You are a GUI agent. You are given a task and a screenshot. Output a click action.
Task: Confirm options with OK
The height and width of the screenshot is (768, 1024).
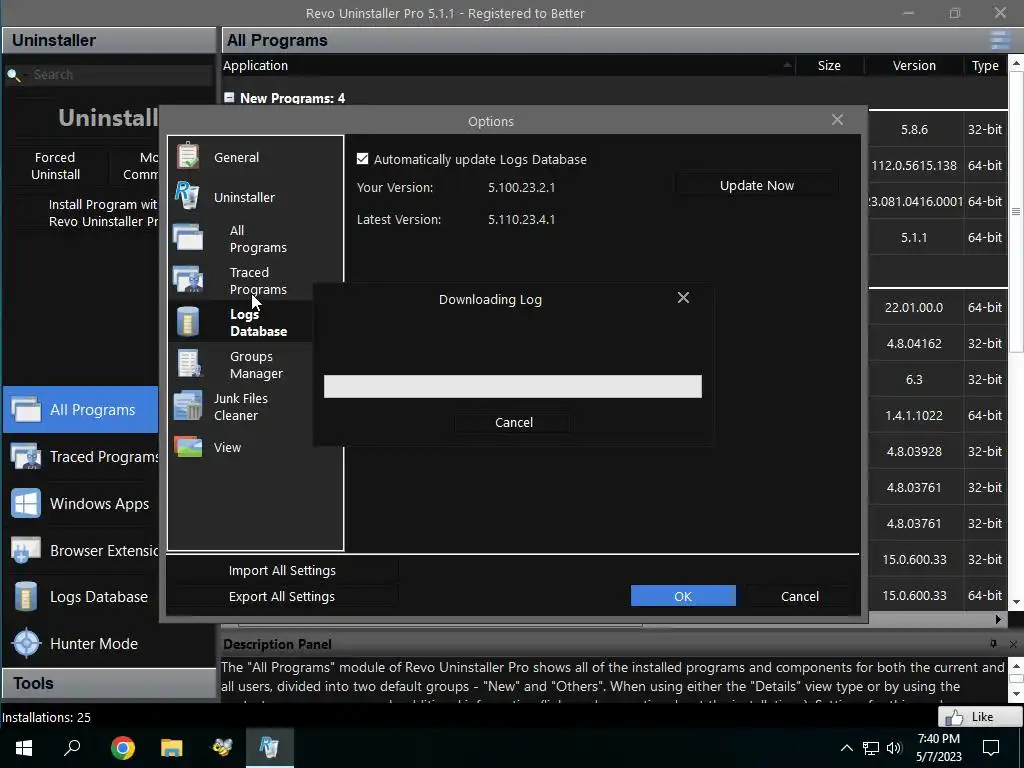coord(683,596)
